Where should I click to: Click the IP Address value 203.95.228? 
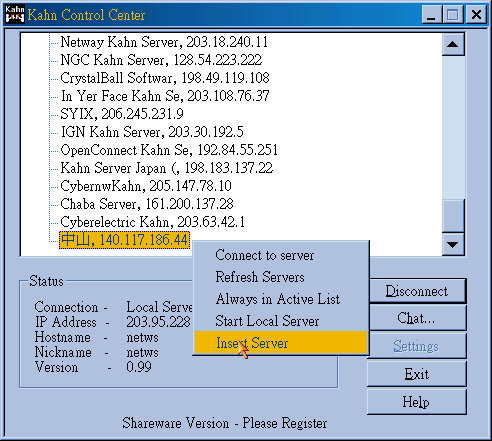click(x=159, y=322)
